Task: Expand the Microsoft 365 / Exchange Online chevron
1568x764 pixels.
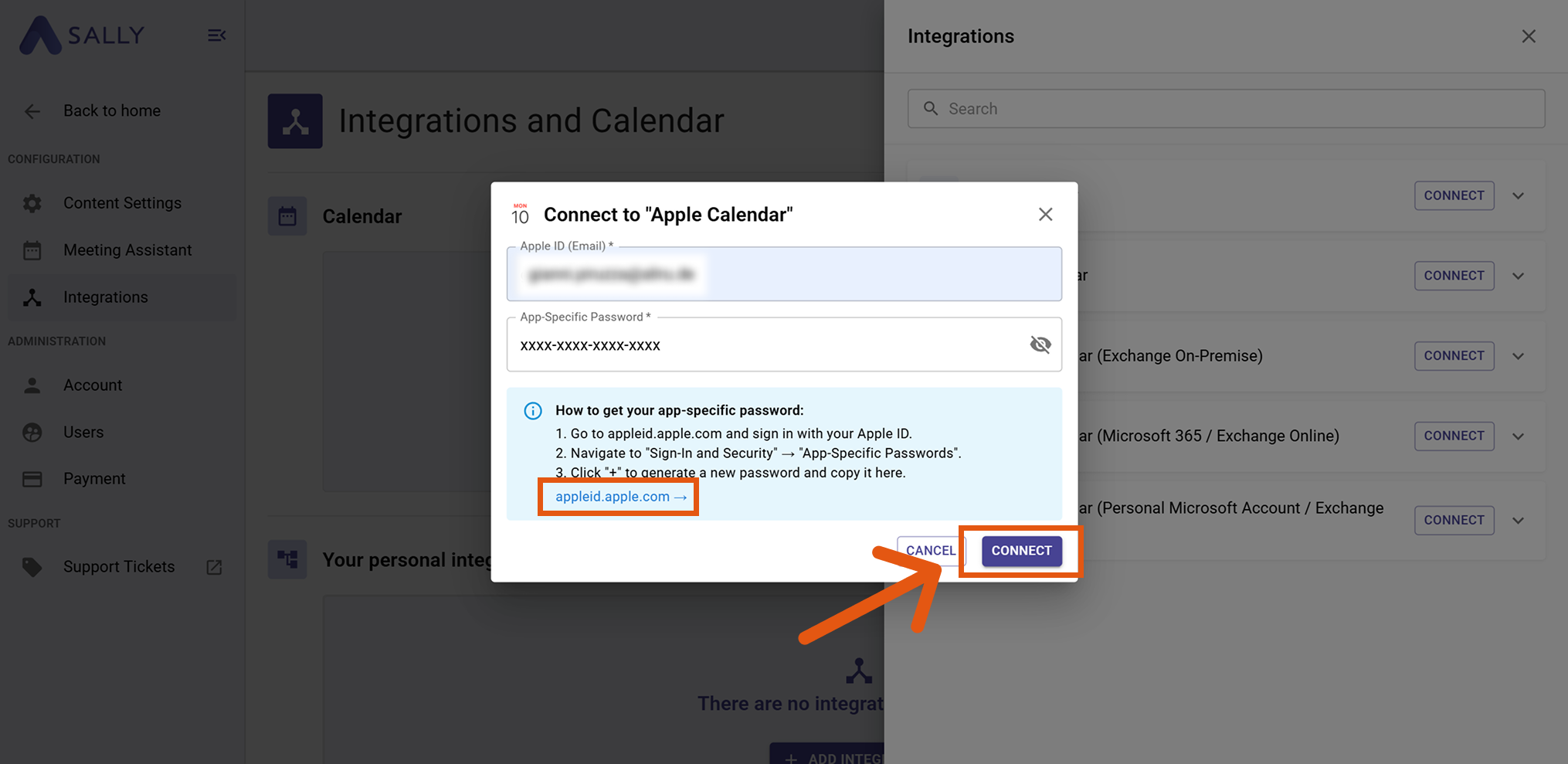Action: (1518, 436)
